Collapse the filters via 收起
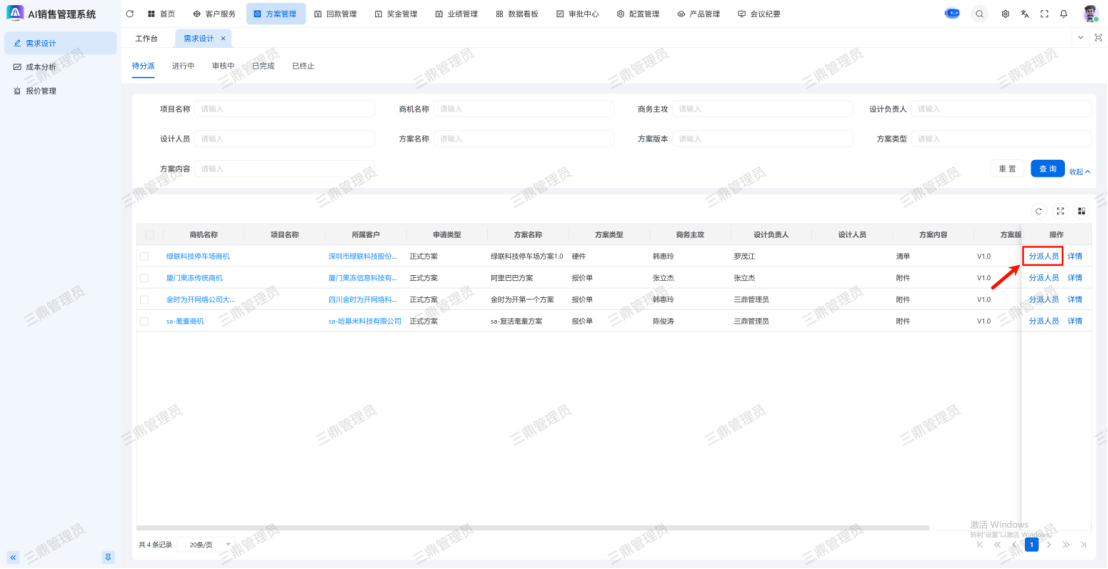The image size is (1108, 569). tap(1080, 171)
